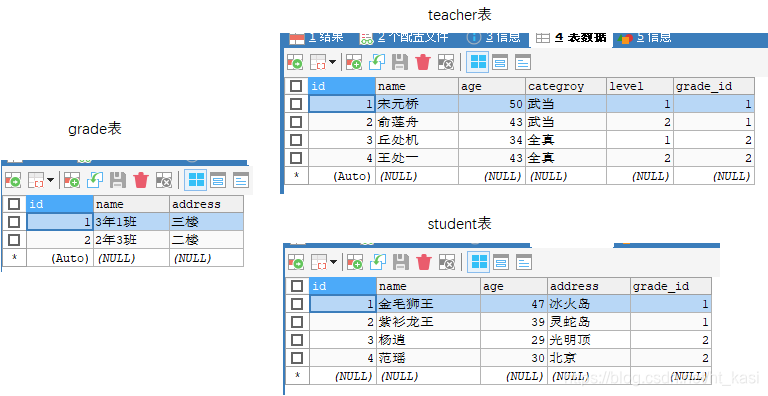Toggle select-all checkbox in grade table header
The width and height of the screenshot is (768, 396).
(14, 204)
